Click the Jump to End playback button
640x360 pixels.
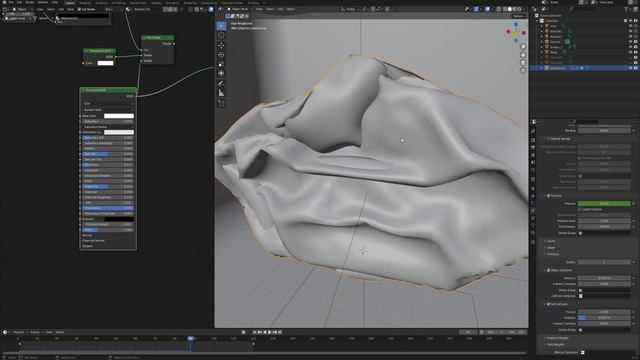pos(280,332)
